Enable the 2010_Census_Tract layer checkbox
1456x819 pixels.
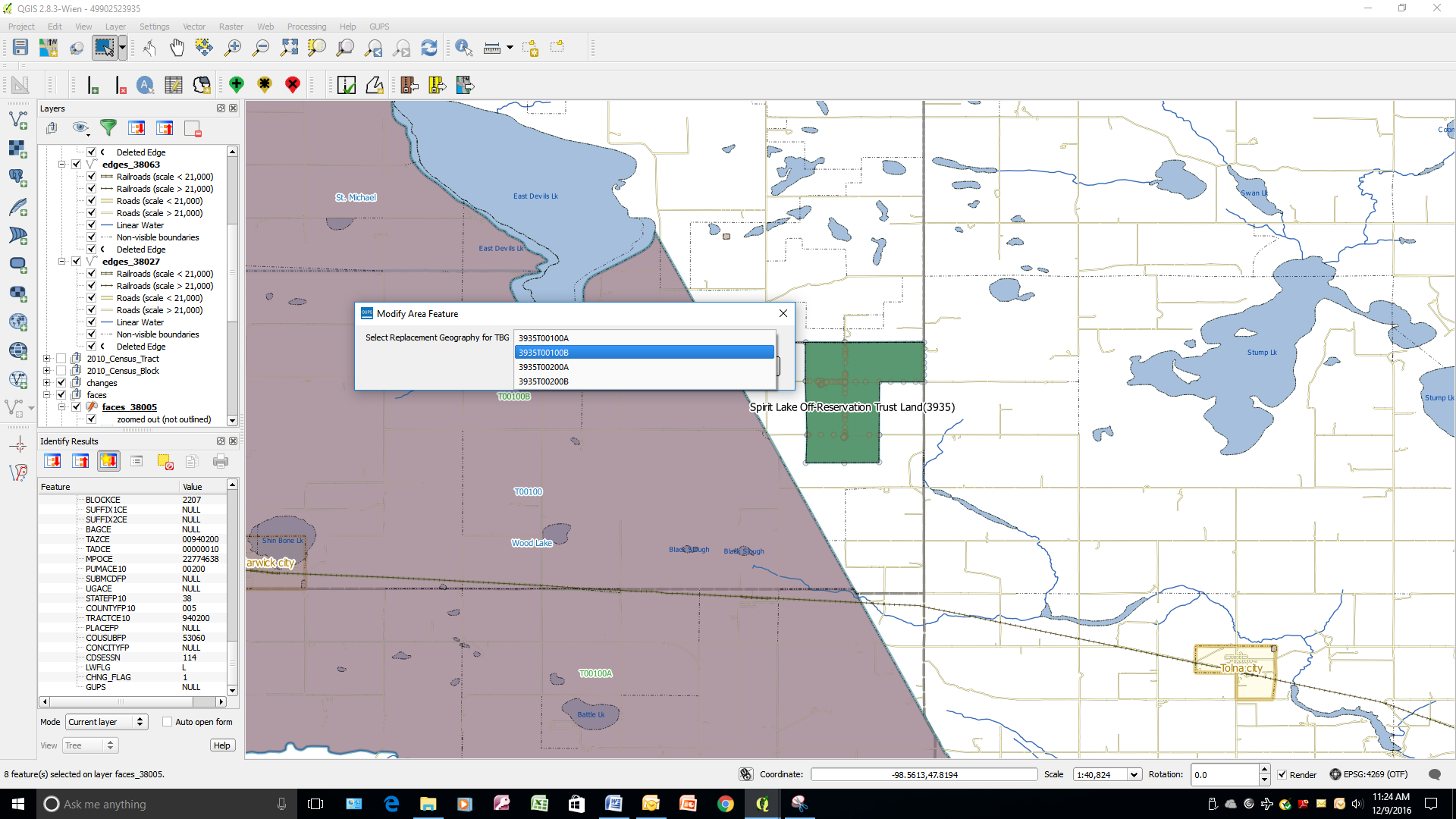pyautogui.click(x=61, y=359)
